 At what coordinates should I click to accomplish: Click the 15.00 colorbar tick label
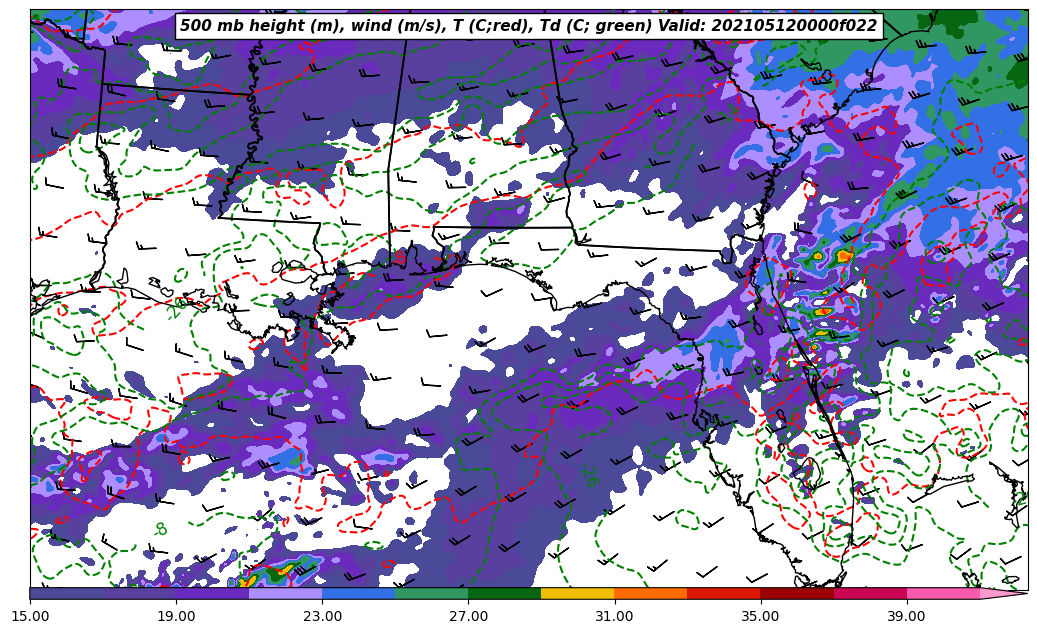30,616
